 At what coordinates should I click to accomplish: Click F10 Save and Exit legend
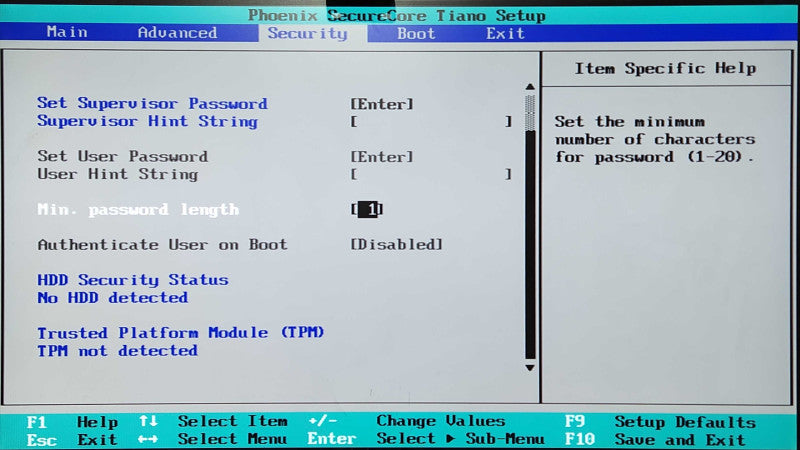(x=655, y=439)
